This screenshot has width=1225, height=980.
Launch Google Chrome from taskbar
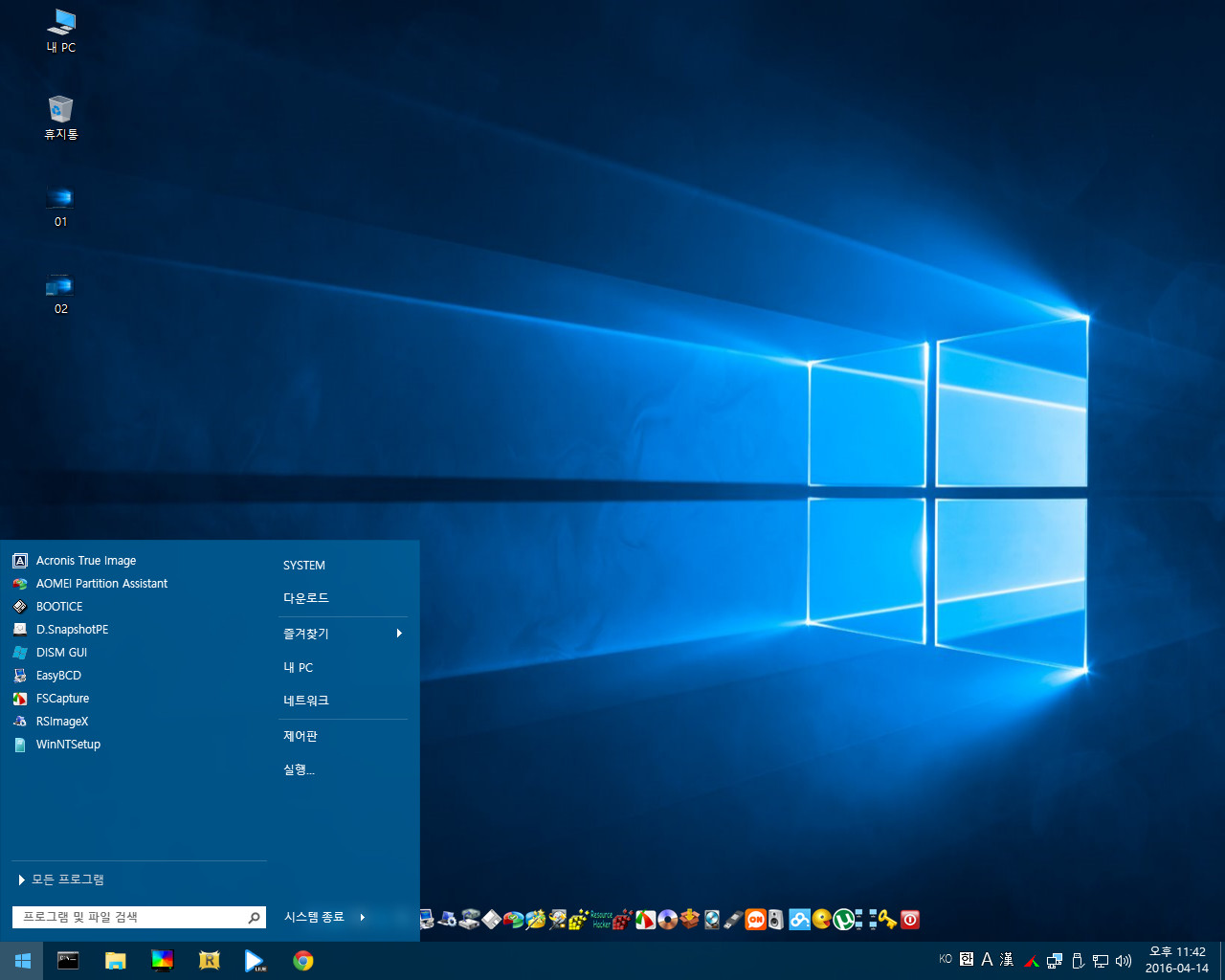(x=303, y=961)
